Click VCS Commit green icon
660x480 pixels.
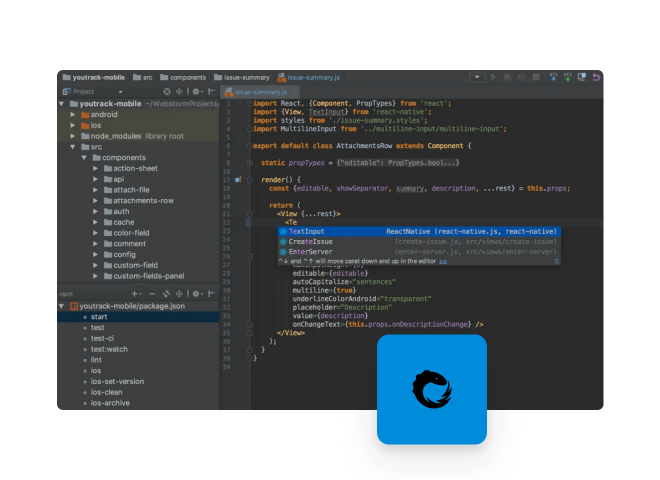click(x=568, y=77)
